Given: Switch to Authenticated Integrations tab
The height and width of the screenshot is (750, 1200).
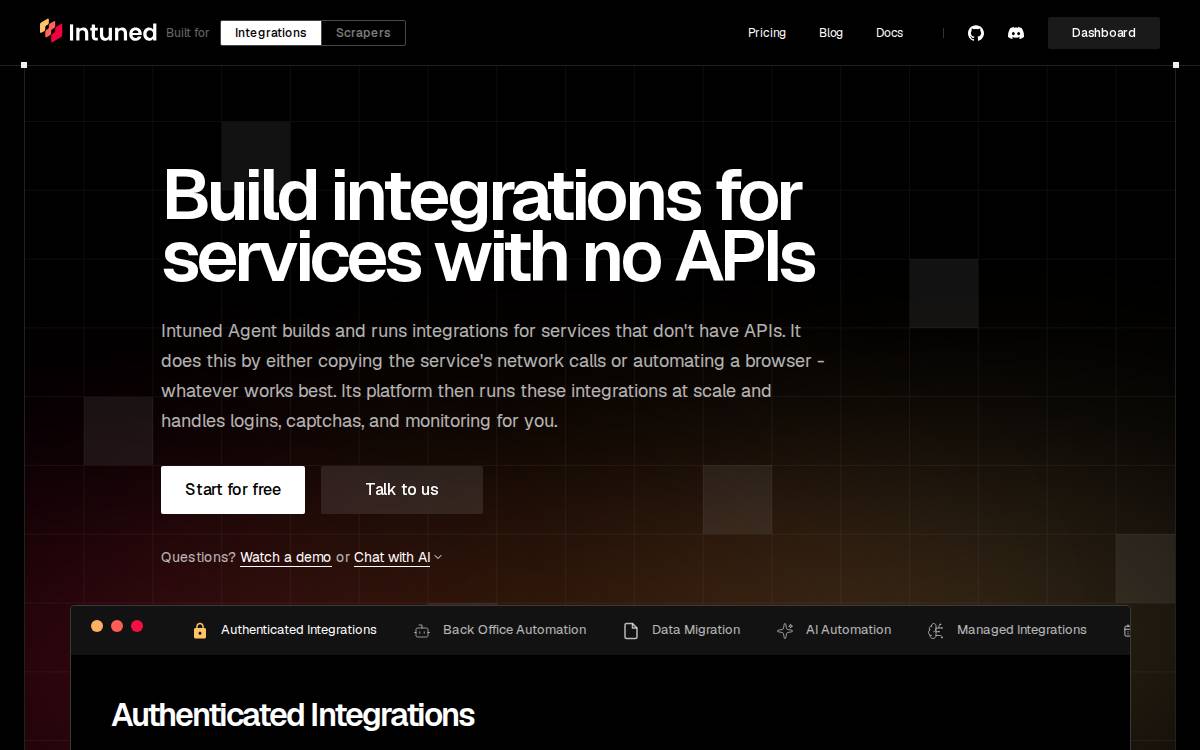Looking at the screenshot, I should [x=285, y=630].
